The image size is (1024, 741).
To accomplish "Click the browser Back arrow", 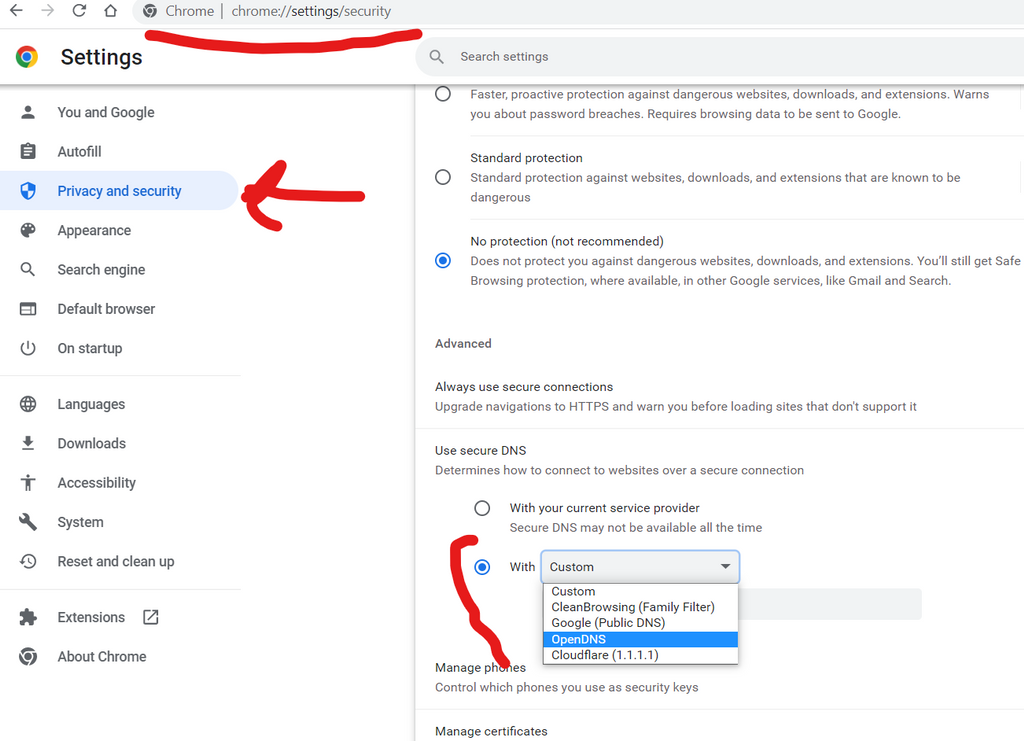I will [16, 10].
